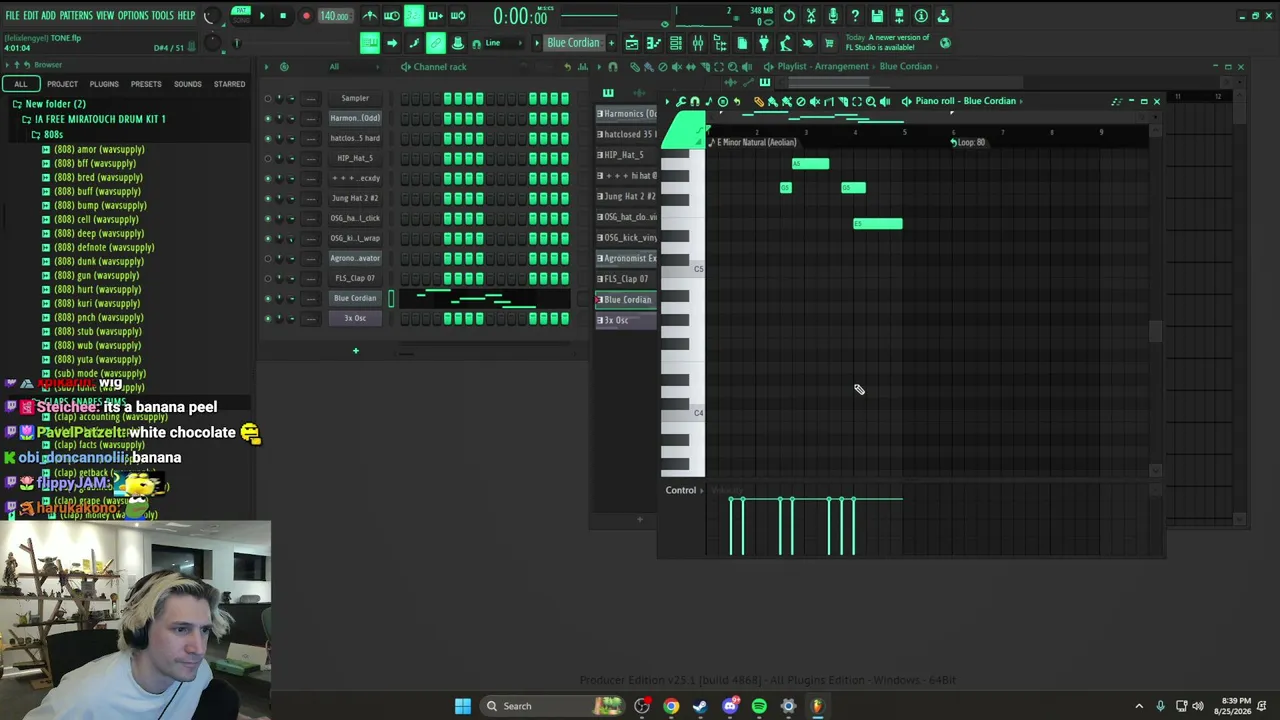Select the 3x Osc channel button
Viewport: 1280px width, 720px height.
coord(355,318)
